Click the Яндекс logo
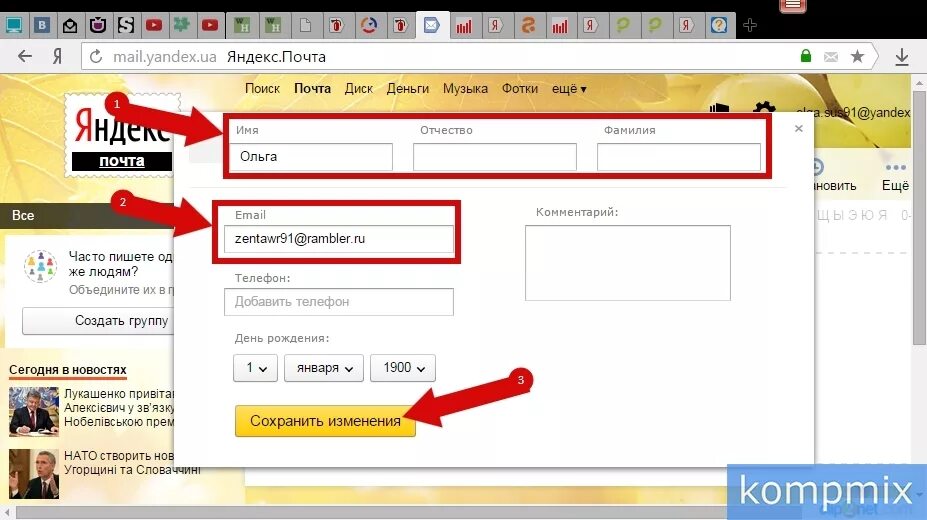 click(x=122, y=127)
